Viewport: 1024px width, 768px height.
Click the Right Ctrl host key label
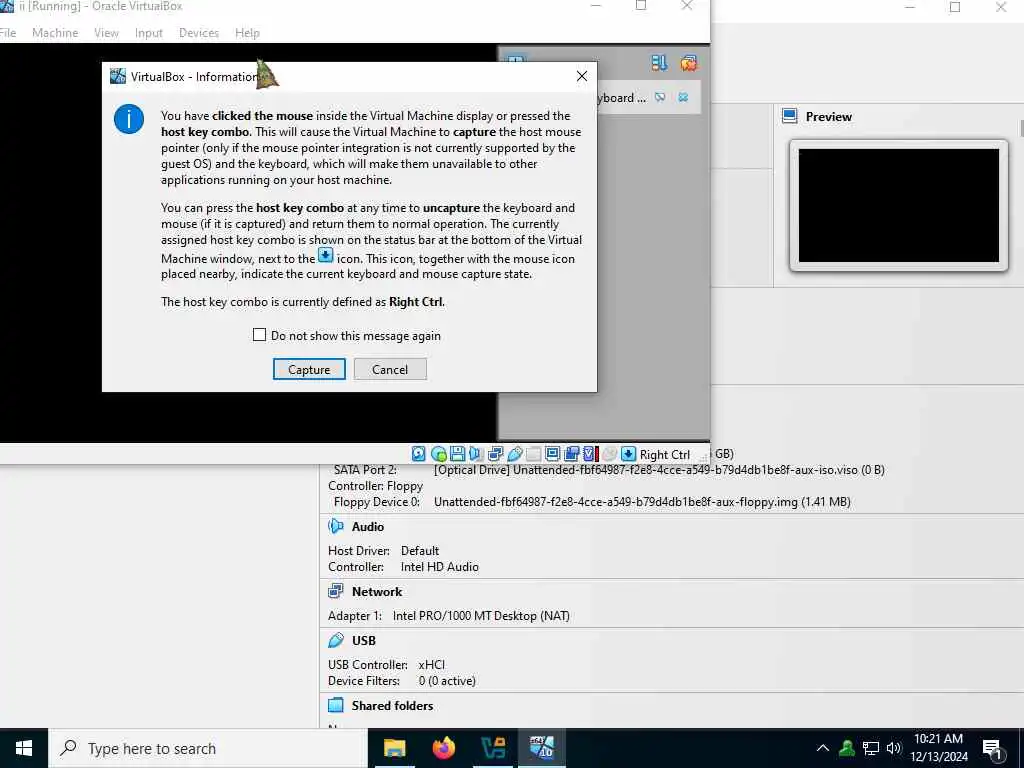click(665, 455)
